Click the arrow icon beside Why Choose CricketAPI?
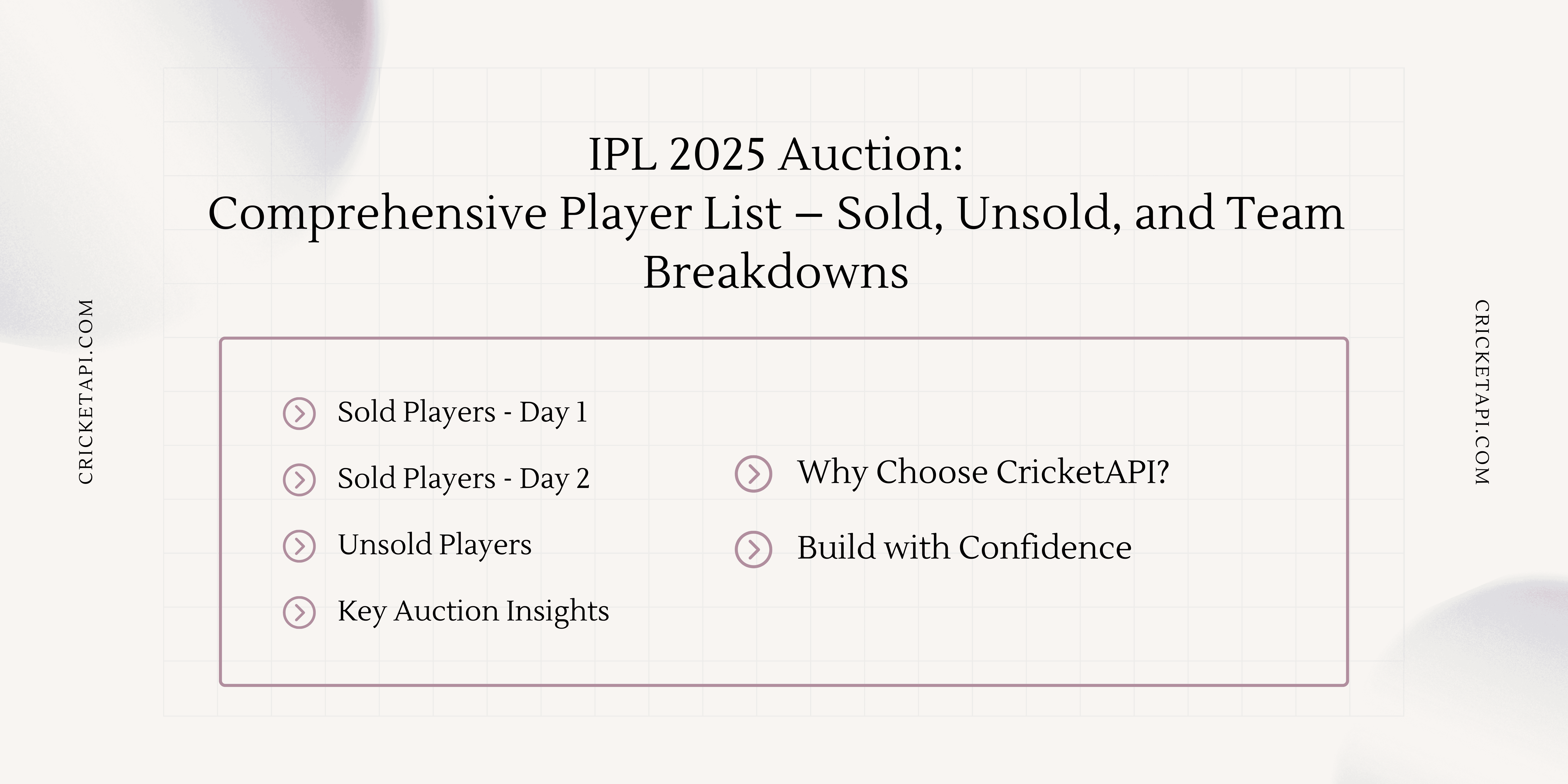 coord(754,474)
